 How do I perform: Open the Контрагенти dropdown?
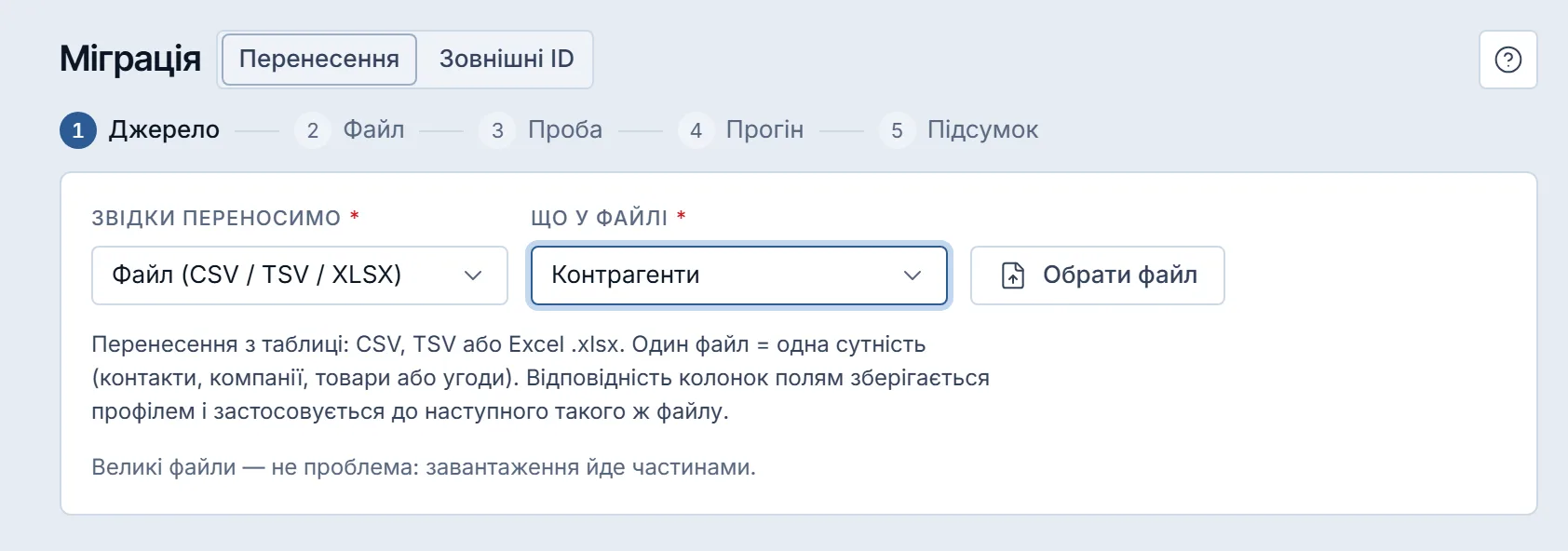[739, 275]
